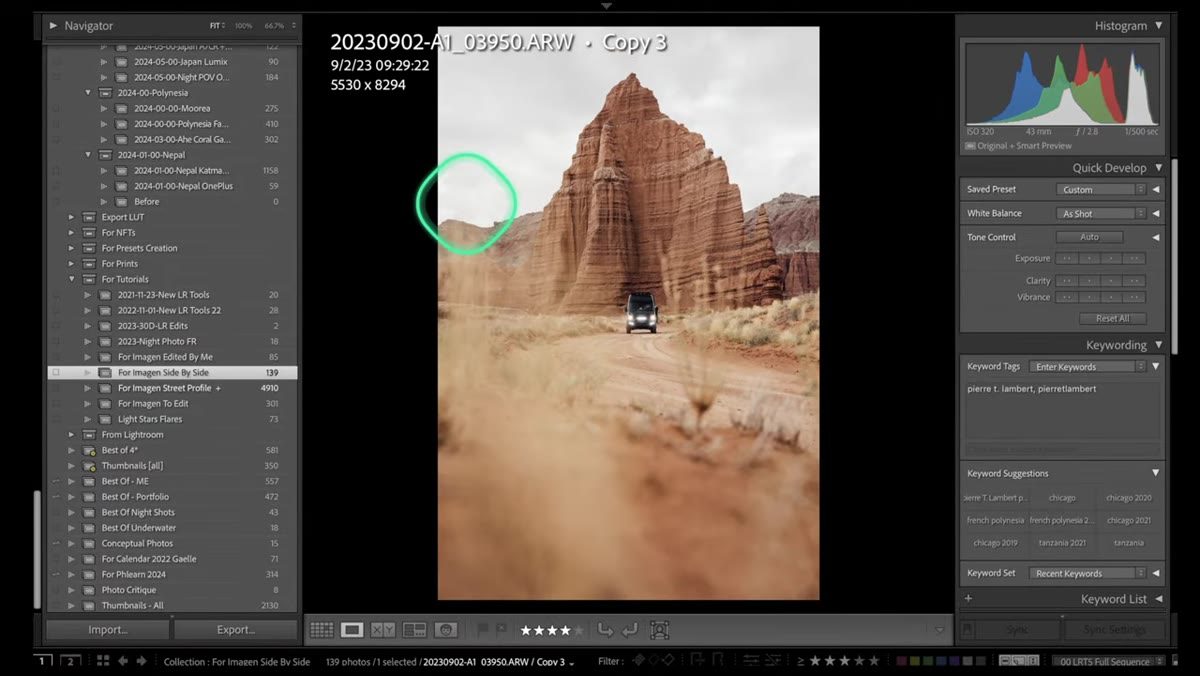1200x676 pixels.
Task: Filter by unedited photos crossed sliders icon
Action: point(773,661)
